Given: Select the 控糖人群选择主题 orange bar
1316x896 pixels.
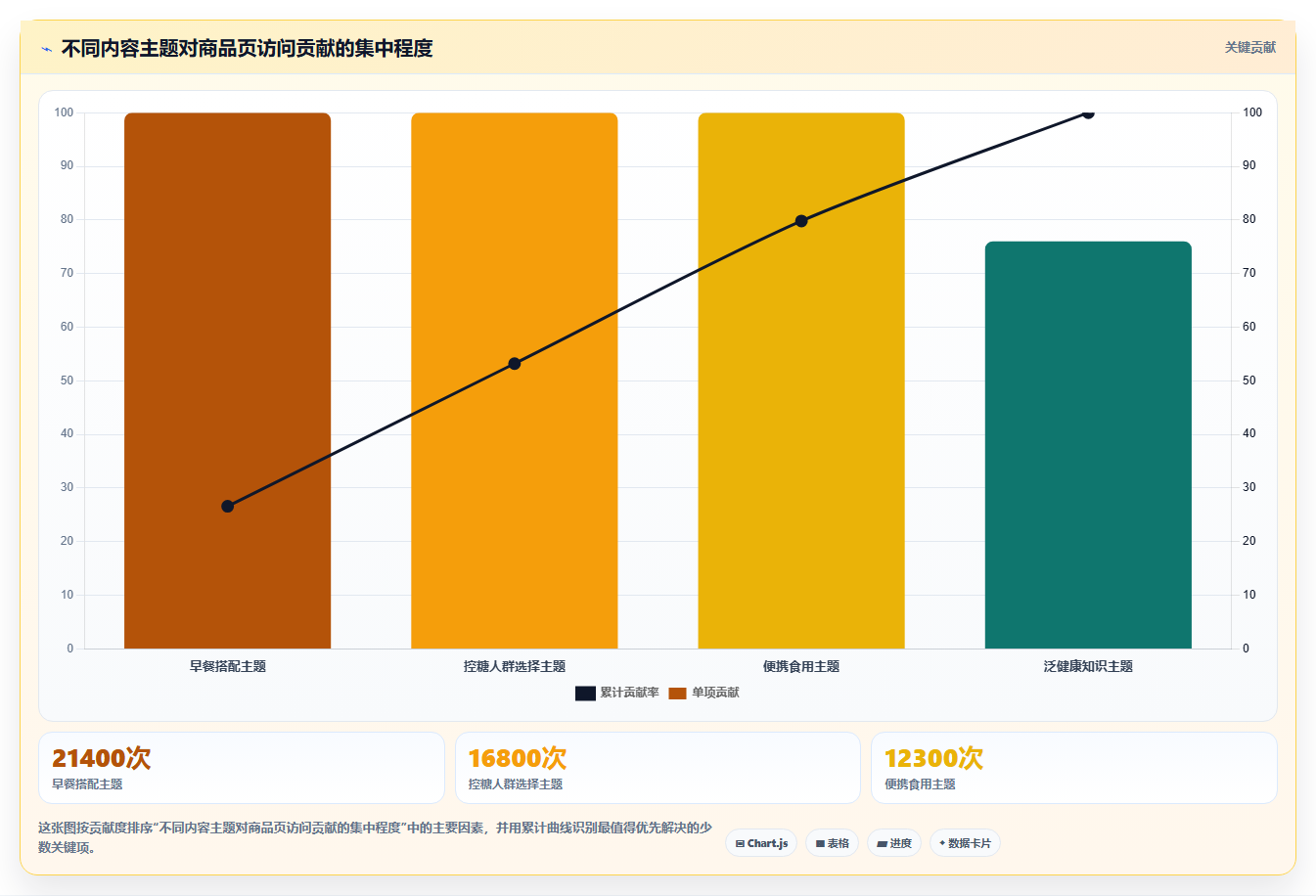Looking at the screenshot, I should tap(515, 381).
